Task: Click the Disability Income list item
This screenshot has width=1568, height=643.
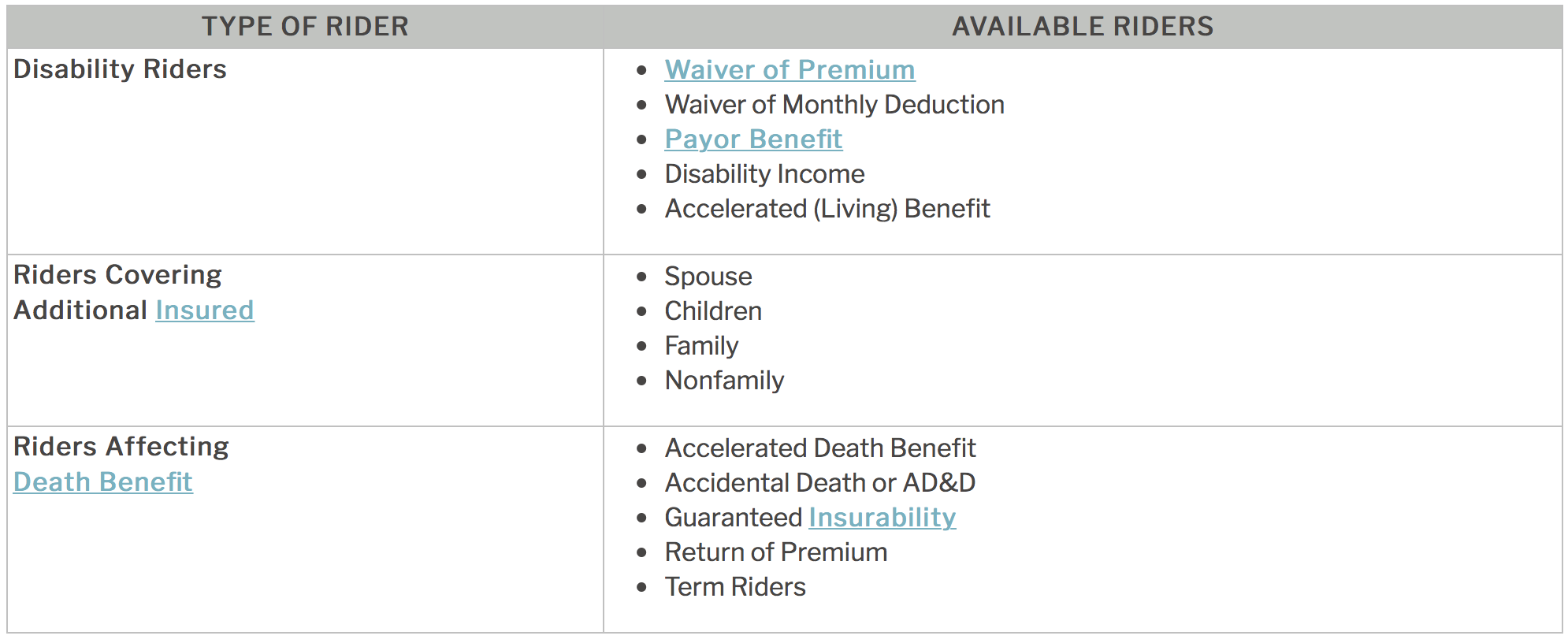Action: tap(764, 173)
